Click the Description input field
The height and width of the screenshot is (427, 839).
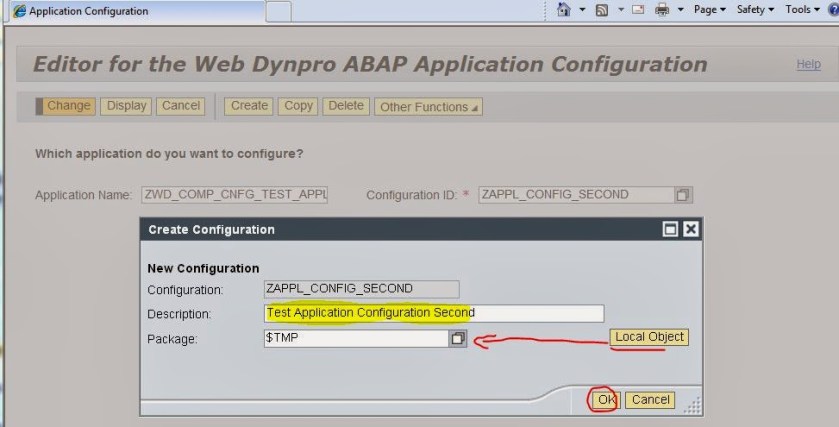(x=434, y=313)
